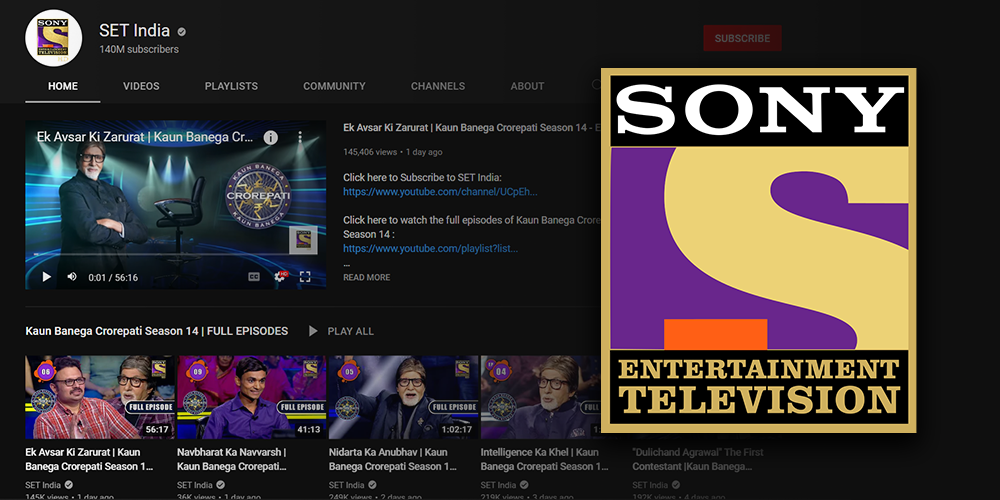Open the Navbharat Ka Navvarsh video title
The height and width of the screenshot is (500, 1000).
point(232,459)
